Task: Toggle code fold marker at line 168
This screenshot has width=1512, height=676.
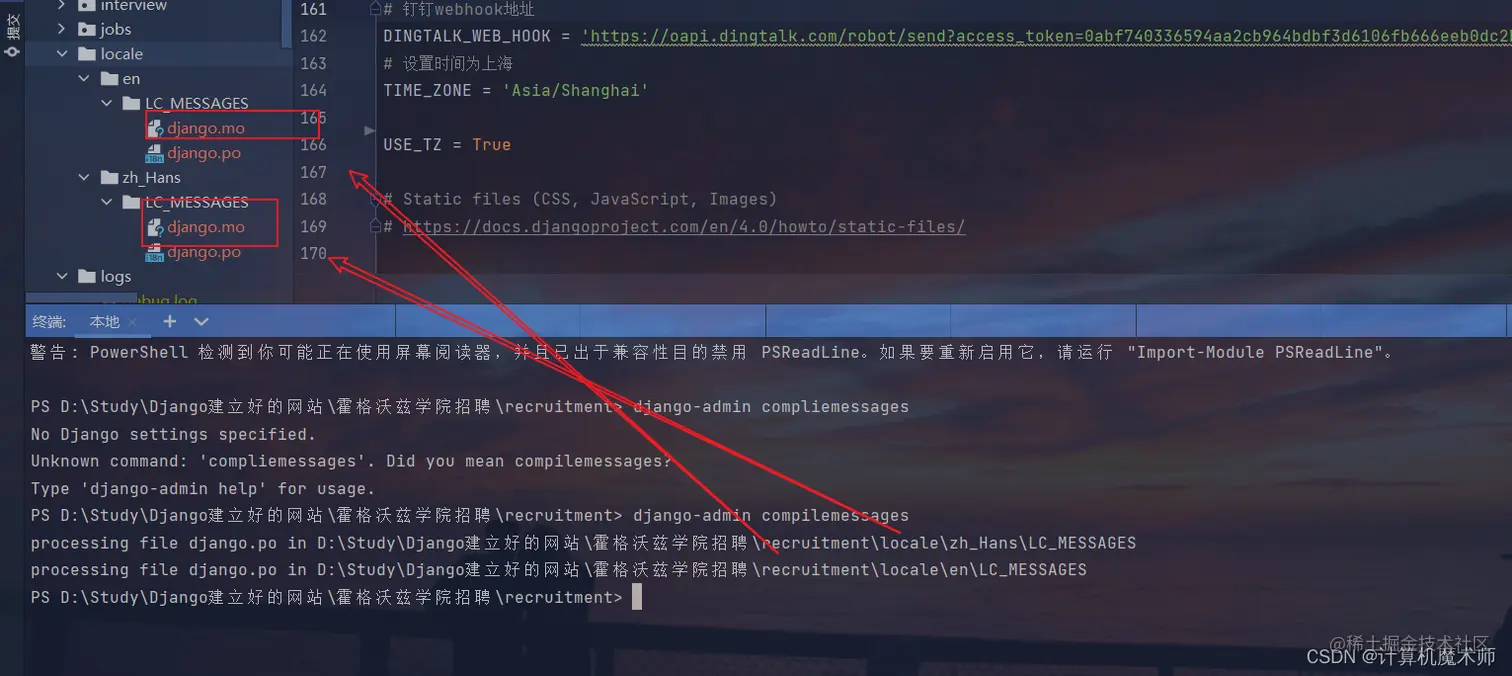Action: tap(376, 199)
